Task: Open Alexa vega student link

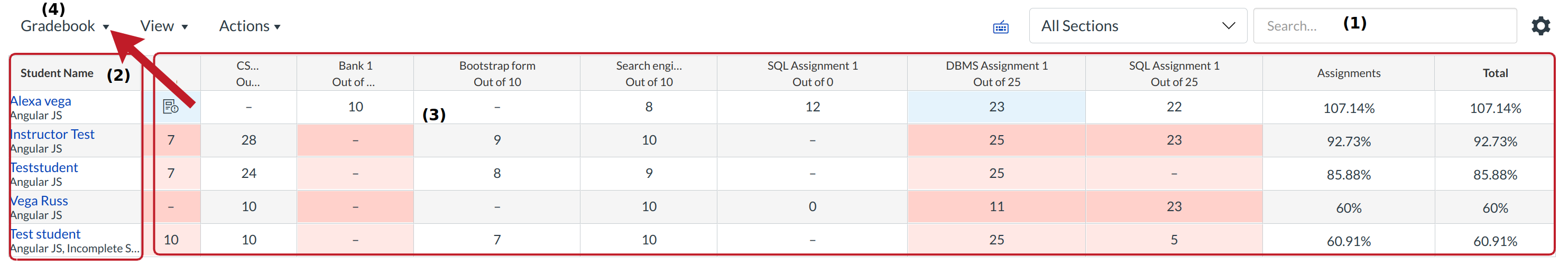Action: coord(41,101)
